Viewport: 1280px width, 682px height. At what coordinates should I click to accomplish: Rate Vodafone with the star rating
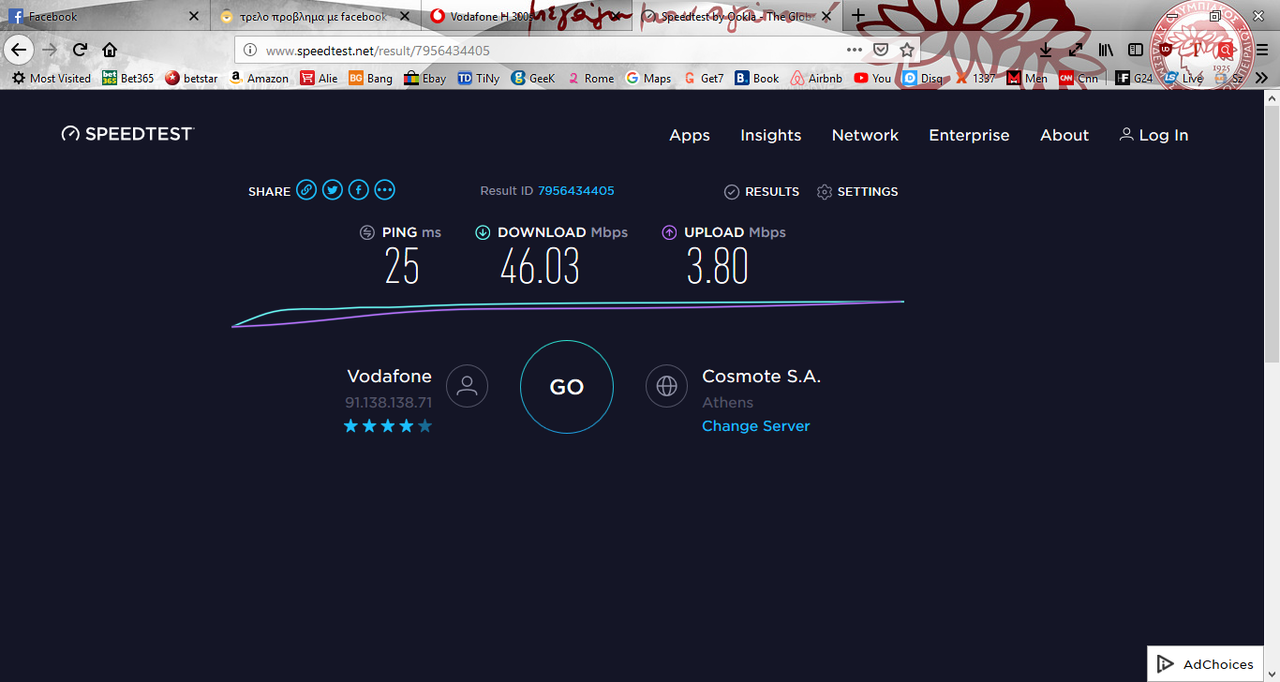click(x=388, y=426)
